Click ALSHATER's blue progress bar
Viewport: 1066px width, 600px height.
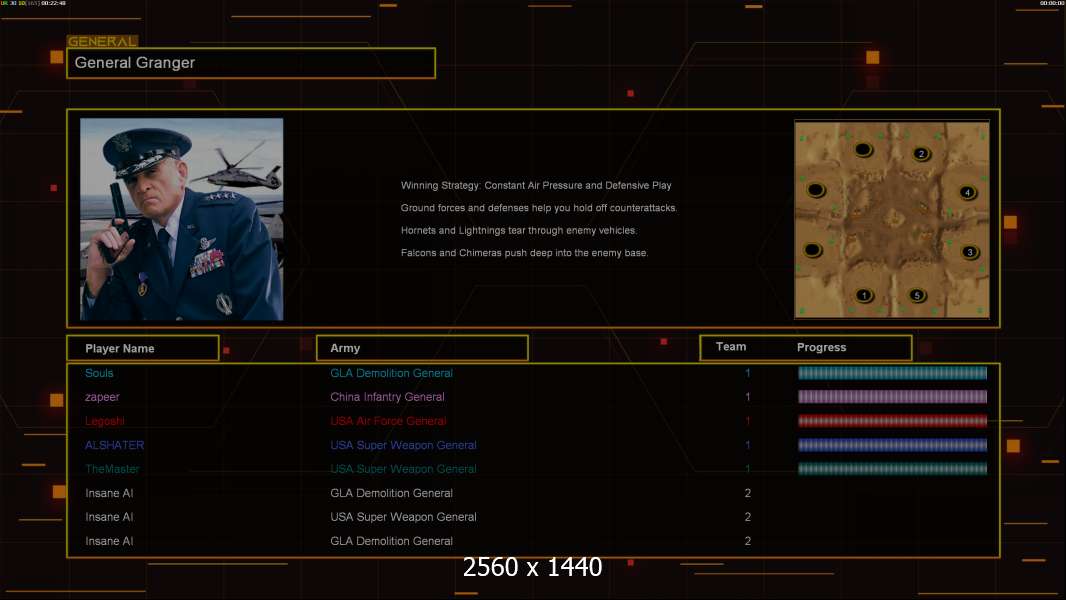(x=892, y=445)
